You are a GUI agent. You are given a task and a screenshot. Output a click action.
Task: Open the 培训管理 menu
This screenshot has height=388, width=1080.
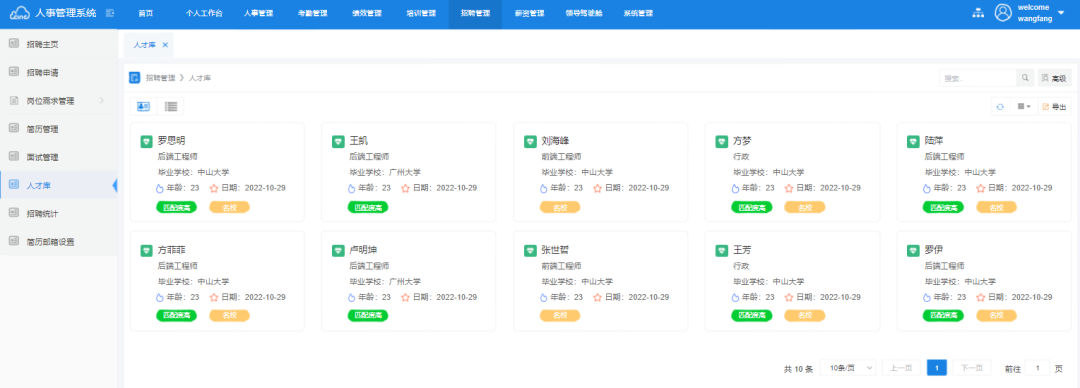(421, 14)
